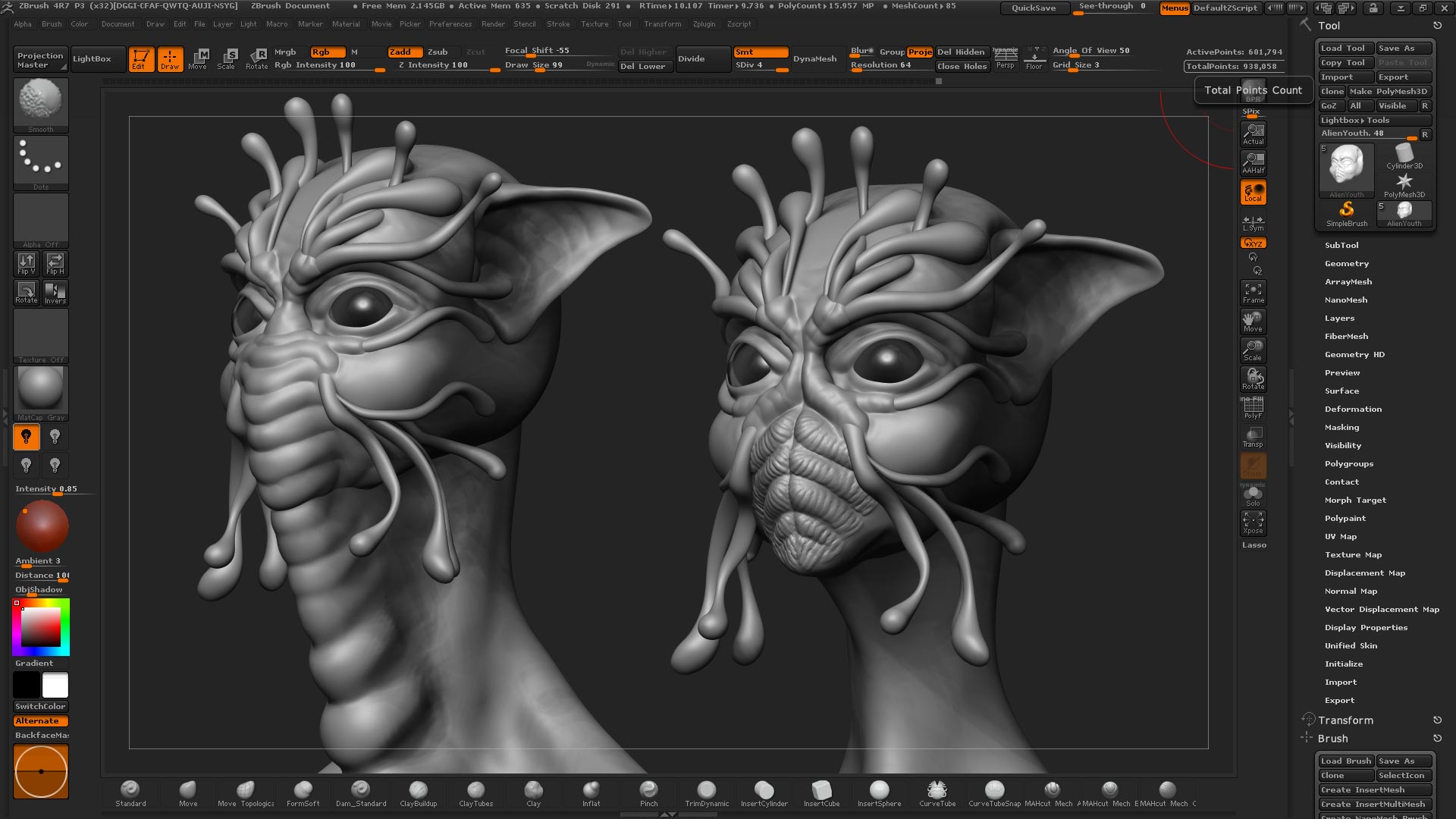Click the Projection Master button
Screen dimensions: 1456x819
coord(41,59)
